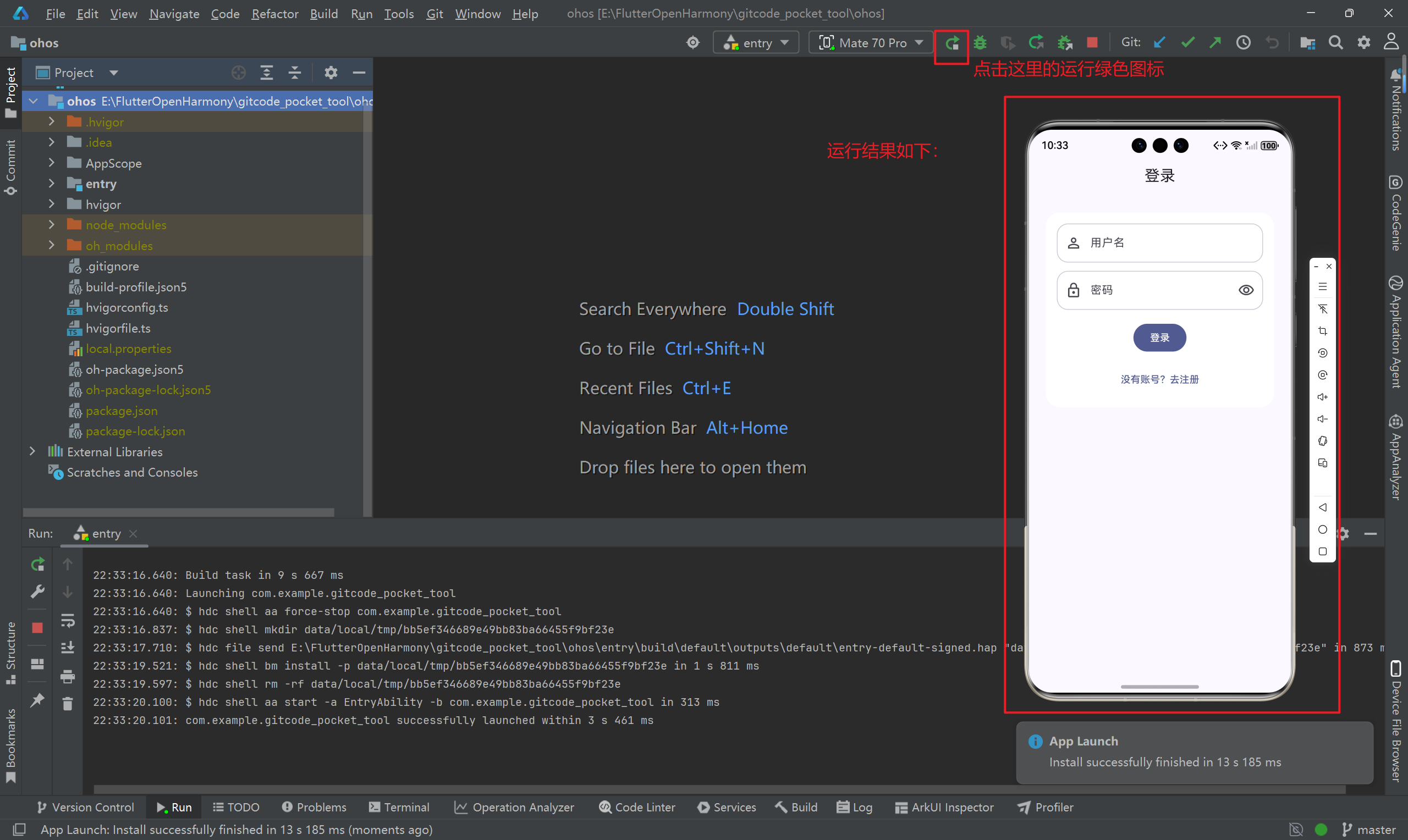Click the 用户名 username input field
The image size is (1408, 840).
click(x=1159, y=243)
